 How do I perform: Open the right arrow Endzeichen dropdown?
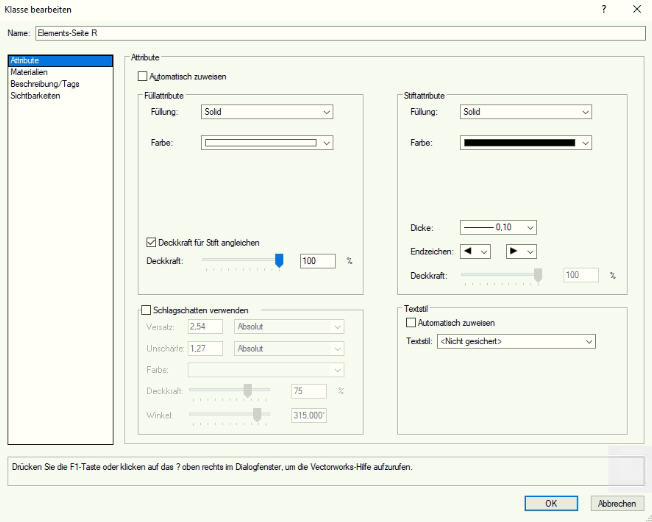(x=521, y=252)
